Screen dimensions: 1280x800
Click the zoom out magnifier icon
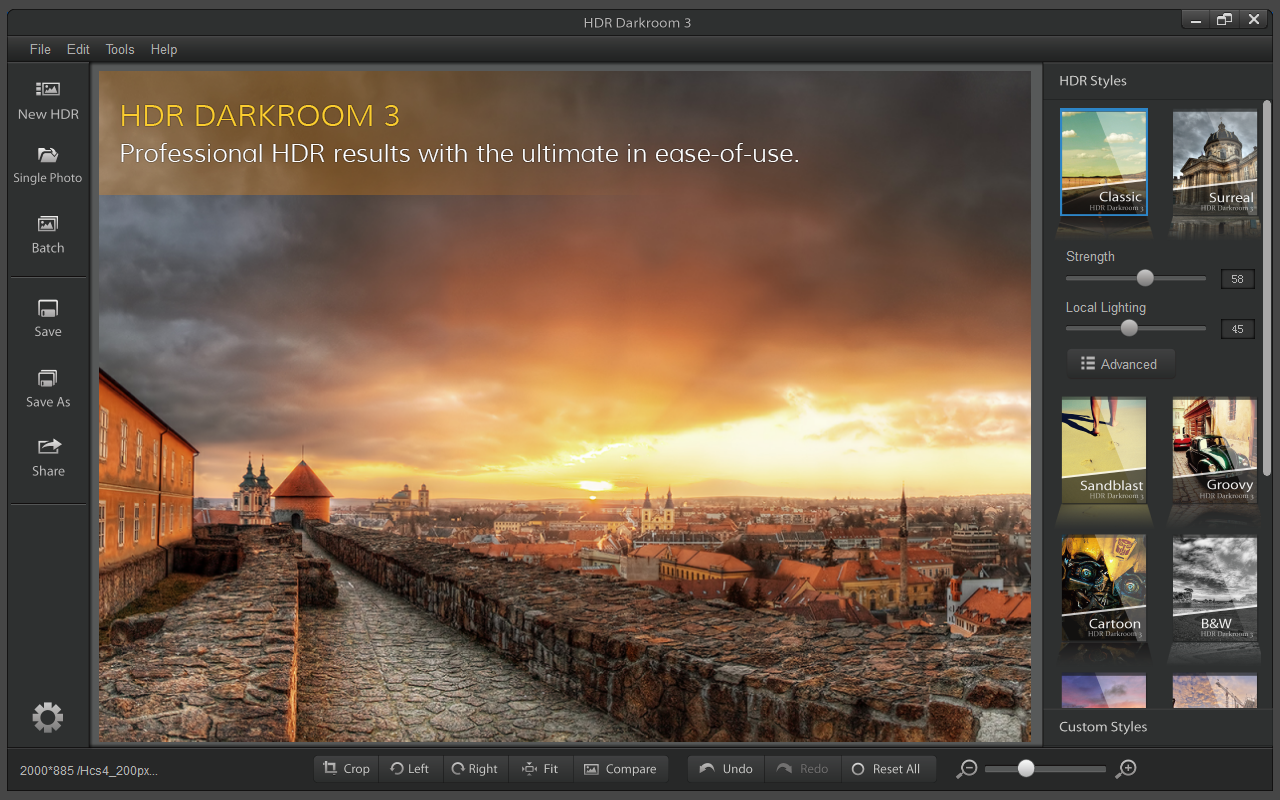click(x=966, y=769)
